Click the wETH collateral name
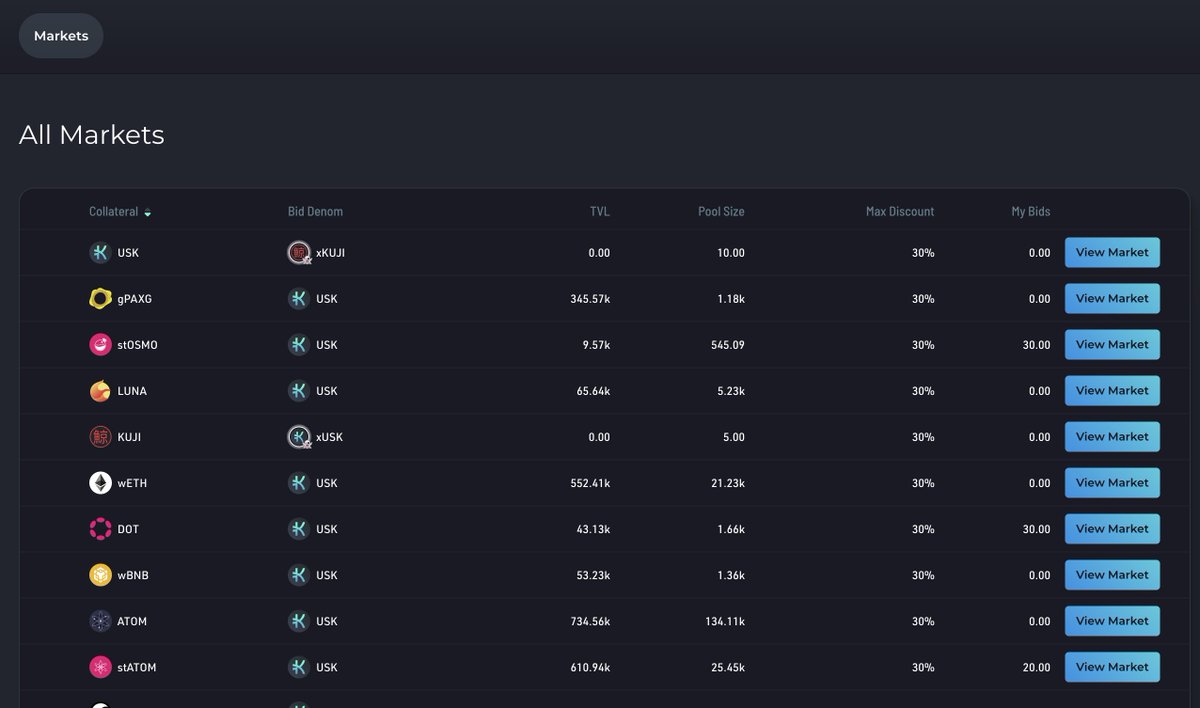This screenshot has width=1200, height=708. [x=132, y=483]
